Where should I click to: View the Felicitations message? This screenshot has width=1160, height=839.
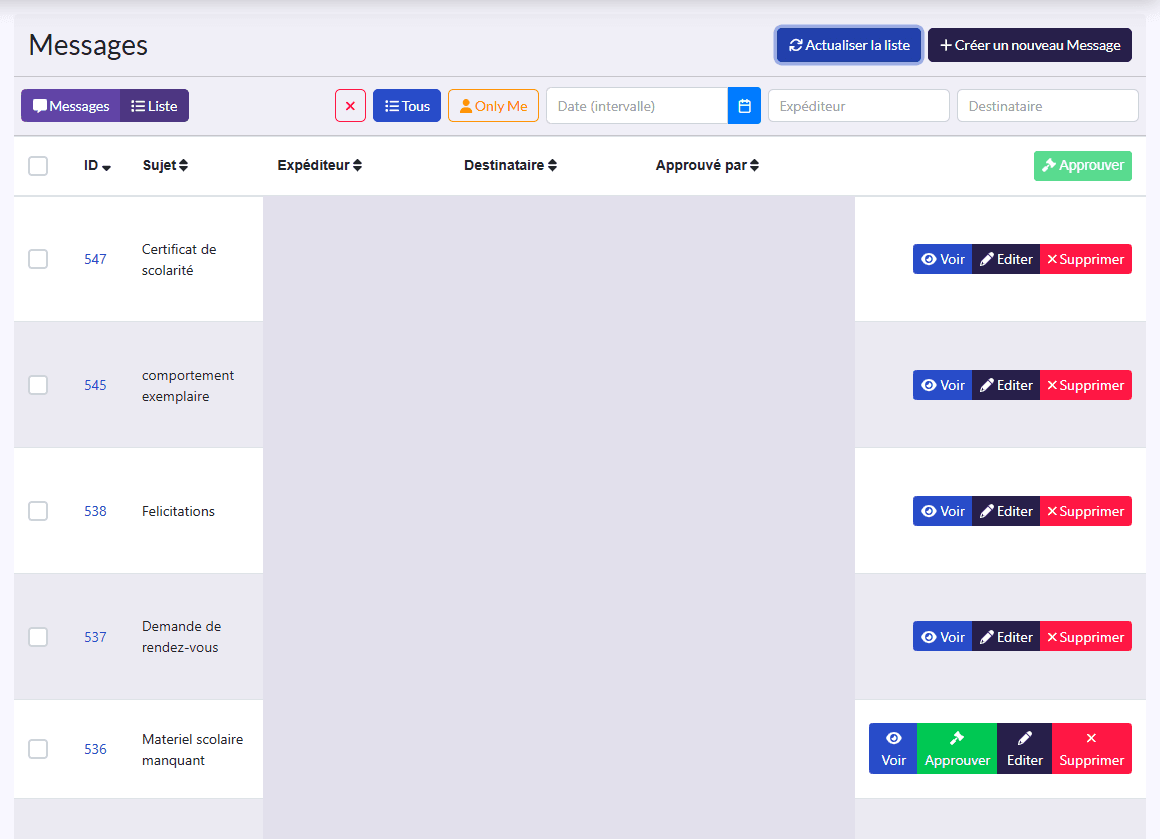[942, 511]
